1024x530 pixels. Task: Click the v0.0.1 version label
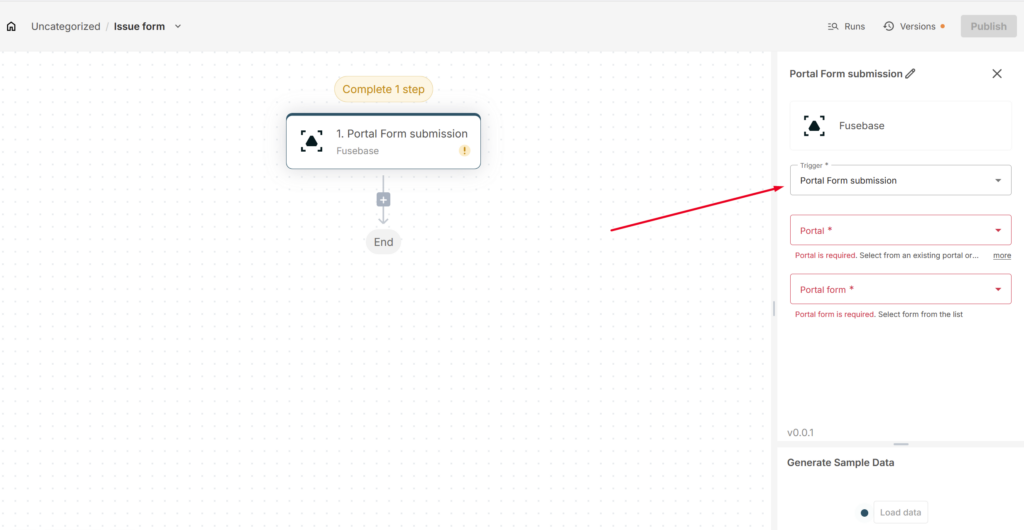(800, 433)
